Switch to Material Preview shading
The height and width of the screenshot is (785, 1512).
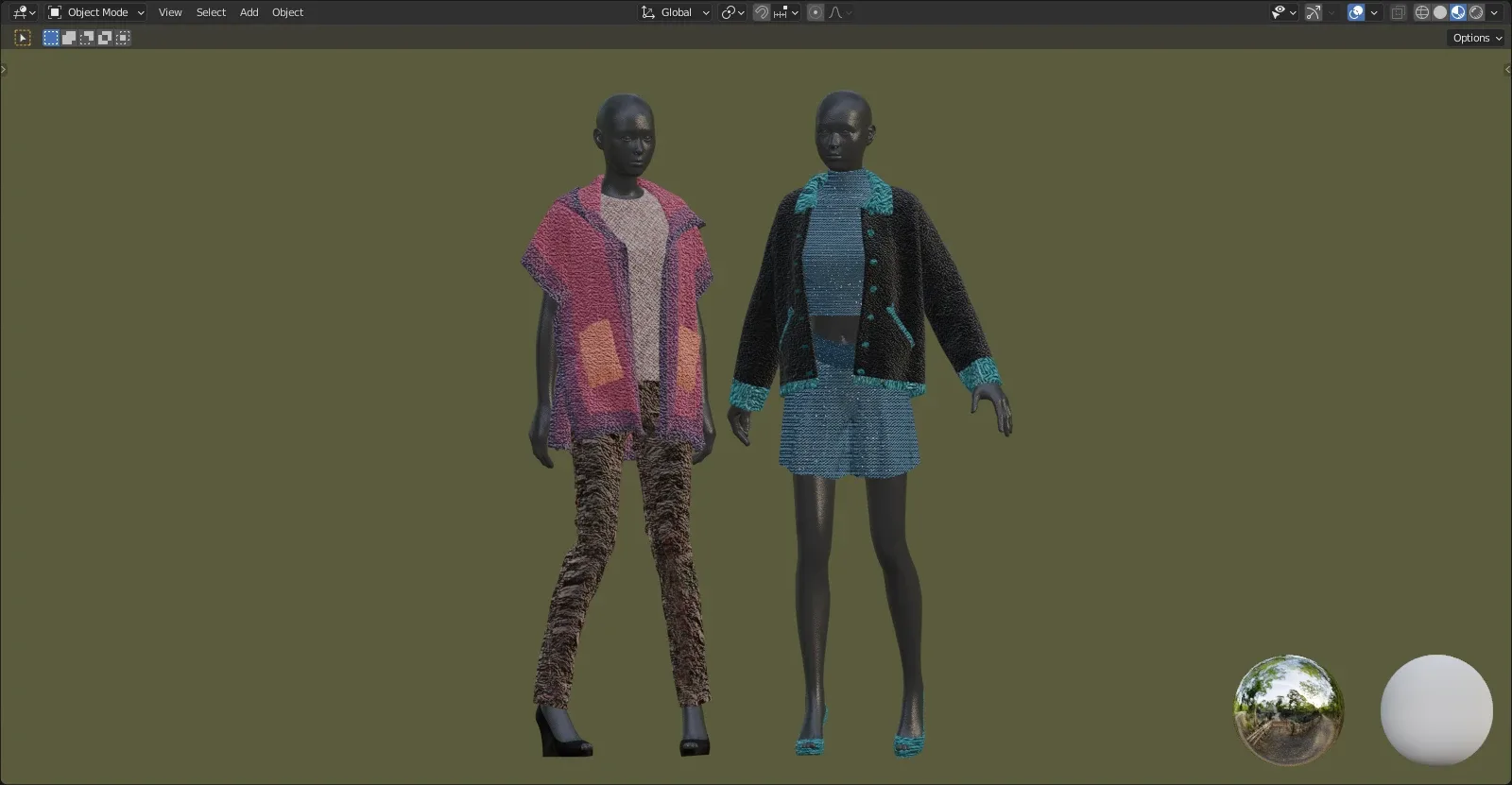[1458, 12]
